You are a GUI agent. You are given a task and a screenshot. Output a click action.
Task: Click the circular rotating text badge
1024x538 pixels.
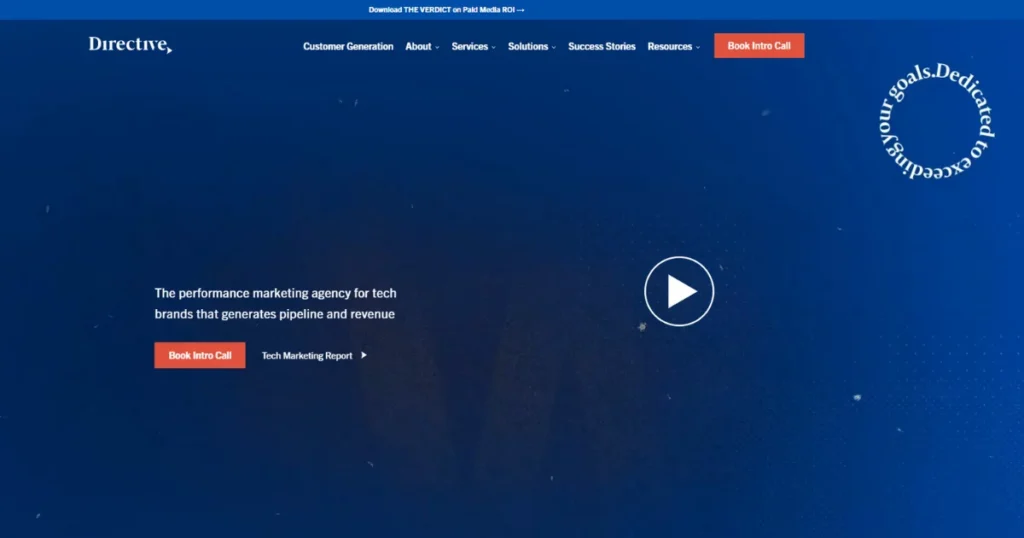coord(936,121)
